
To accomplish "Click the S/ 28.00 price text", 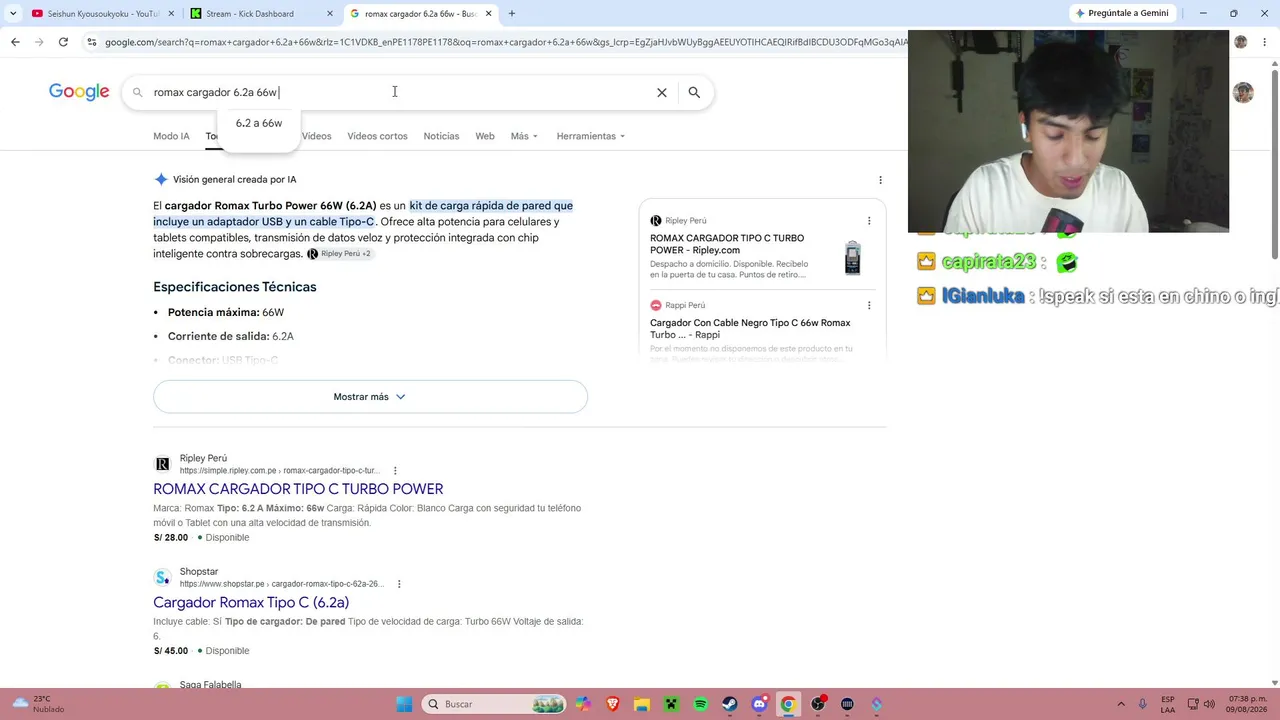I will [171, 538].
